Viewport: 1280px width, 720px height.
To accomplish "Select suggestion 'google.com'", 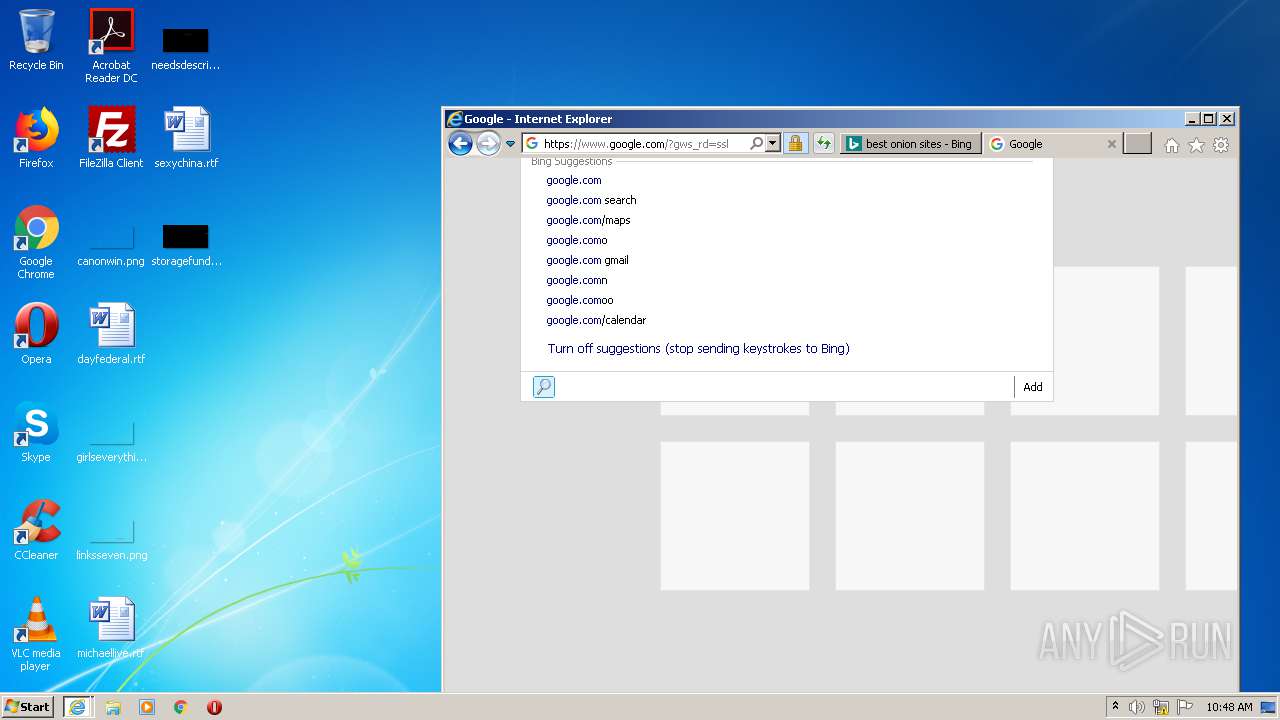I will (x=574, y=180).
